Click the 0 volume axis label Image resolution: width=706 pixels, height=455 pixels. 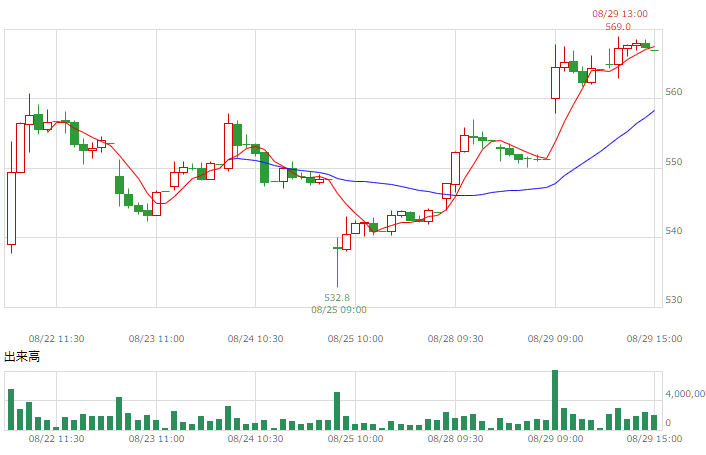point(668,423)
